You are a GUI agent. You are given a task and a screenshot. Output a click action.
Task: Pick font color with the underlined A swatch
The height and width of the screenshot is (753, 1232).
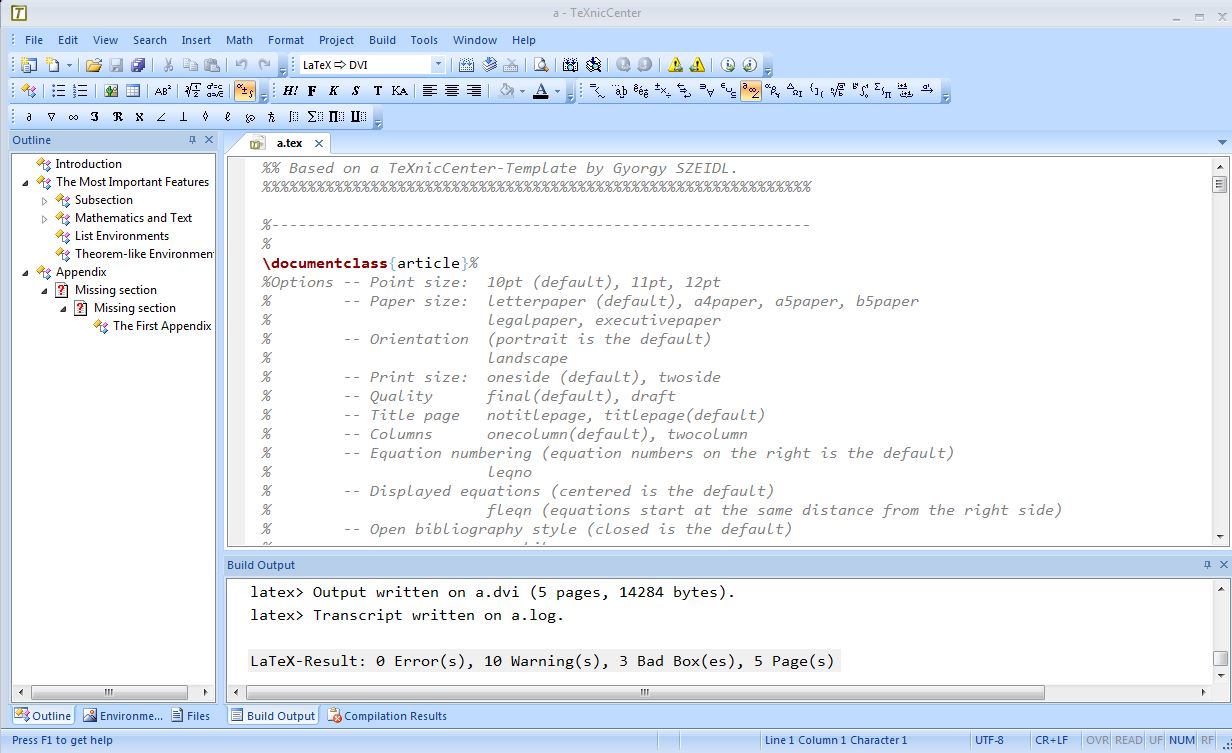point(541,91)
